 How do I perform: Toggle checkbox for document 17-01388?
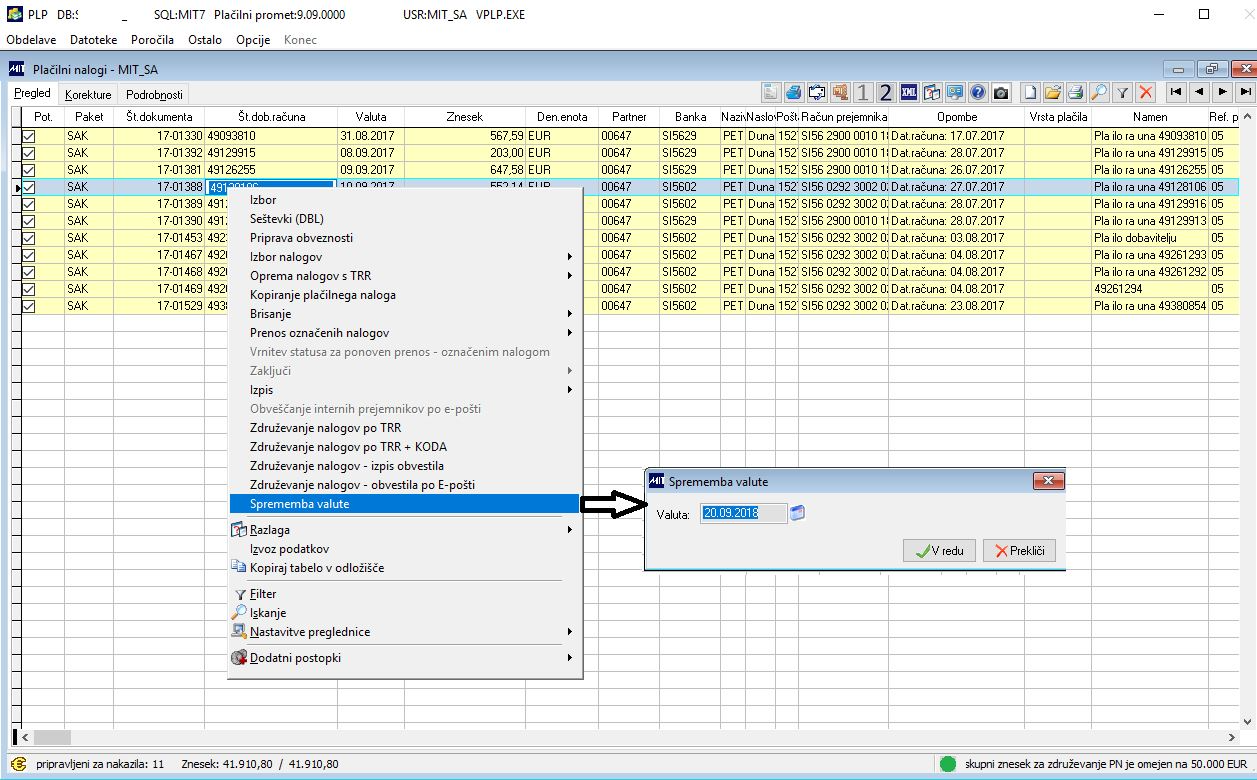(x=28, y=187)
